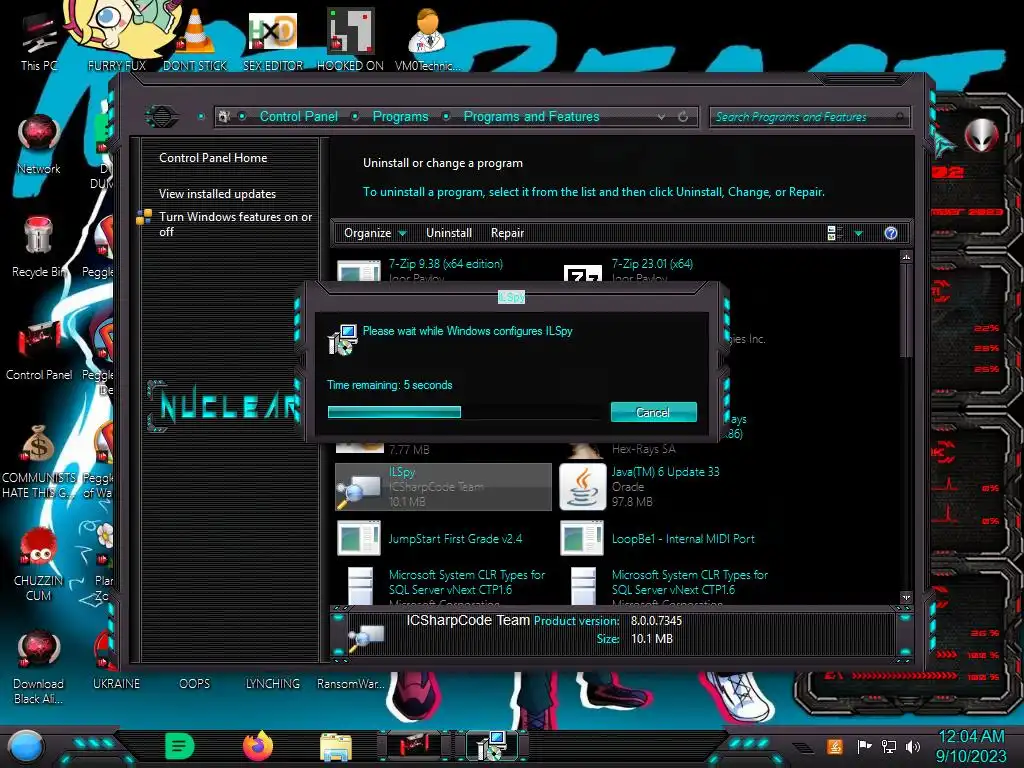The height and width of the screenshot is (768, 1024).
Task: Go to Control Panel breadcrumb
Action: [299, 117]
